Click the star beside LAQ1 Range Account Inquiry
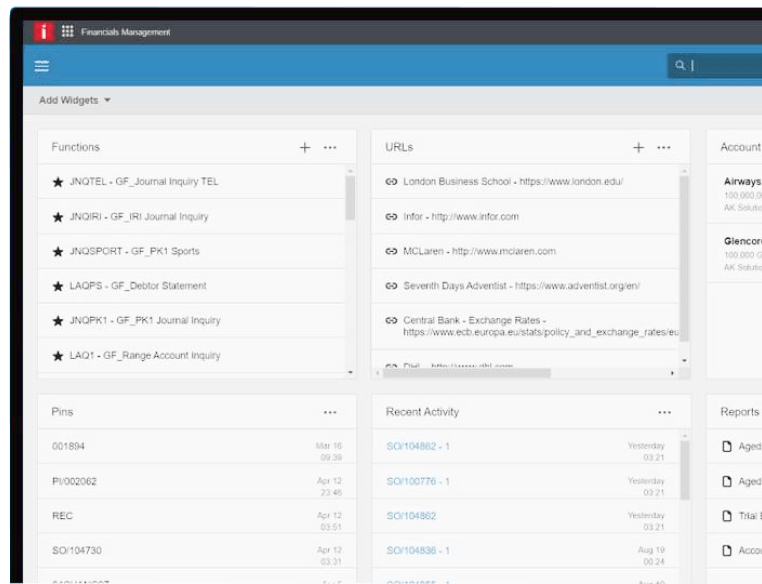Screen dimensions: 762x584 coord(58,356)
